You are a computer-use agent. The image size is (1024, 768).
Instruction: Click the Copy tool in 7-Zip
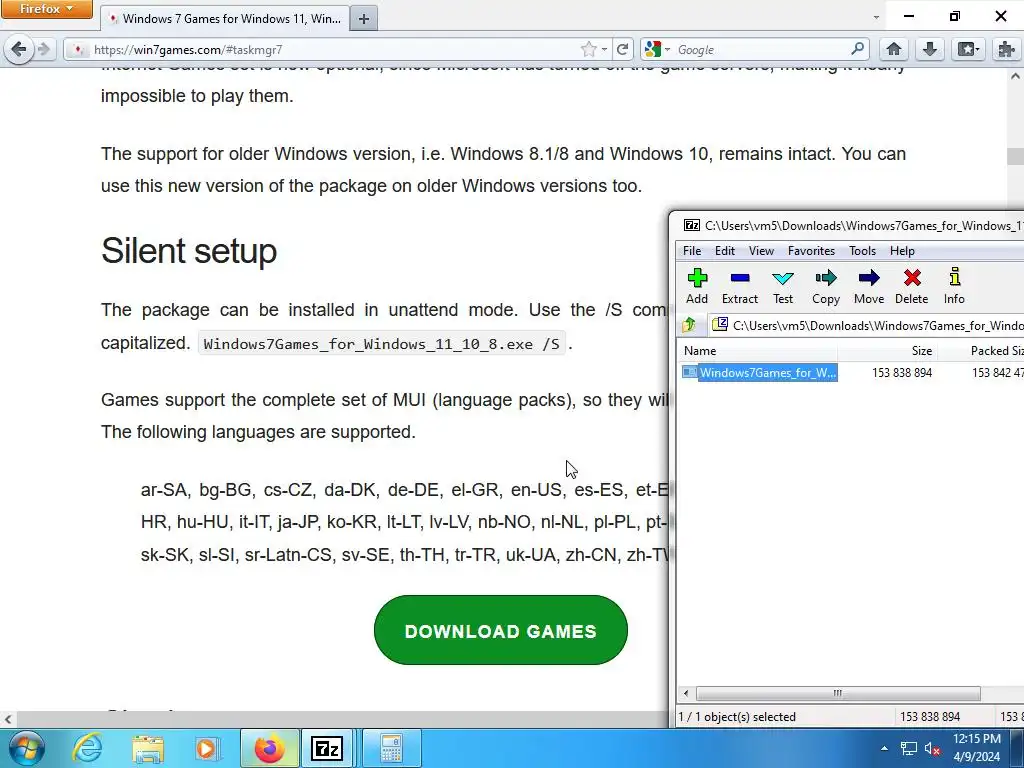(x=825, y=286)
